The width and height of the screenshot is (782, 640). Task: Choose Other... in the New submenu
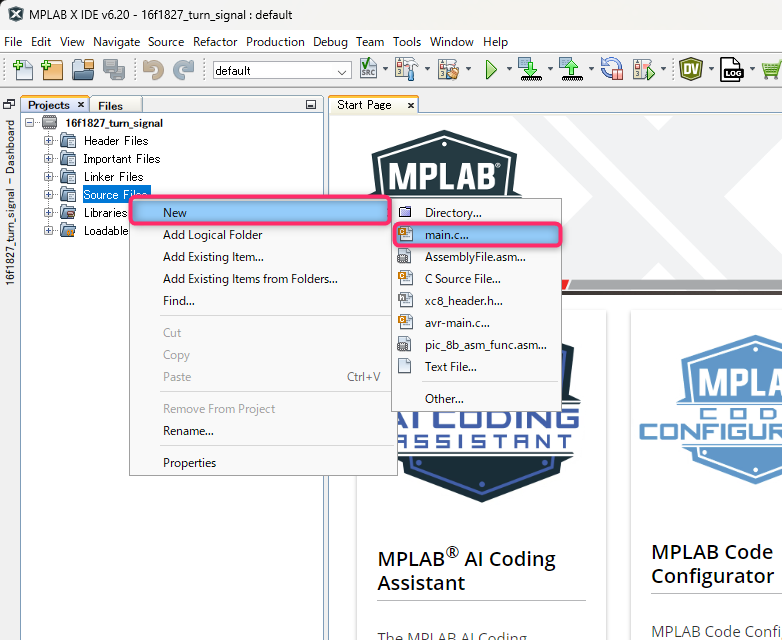pyautogui.click(x=477, y=399)
